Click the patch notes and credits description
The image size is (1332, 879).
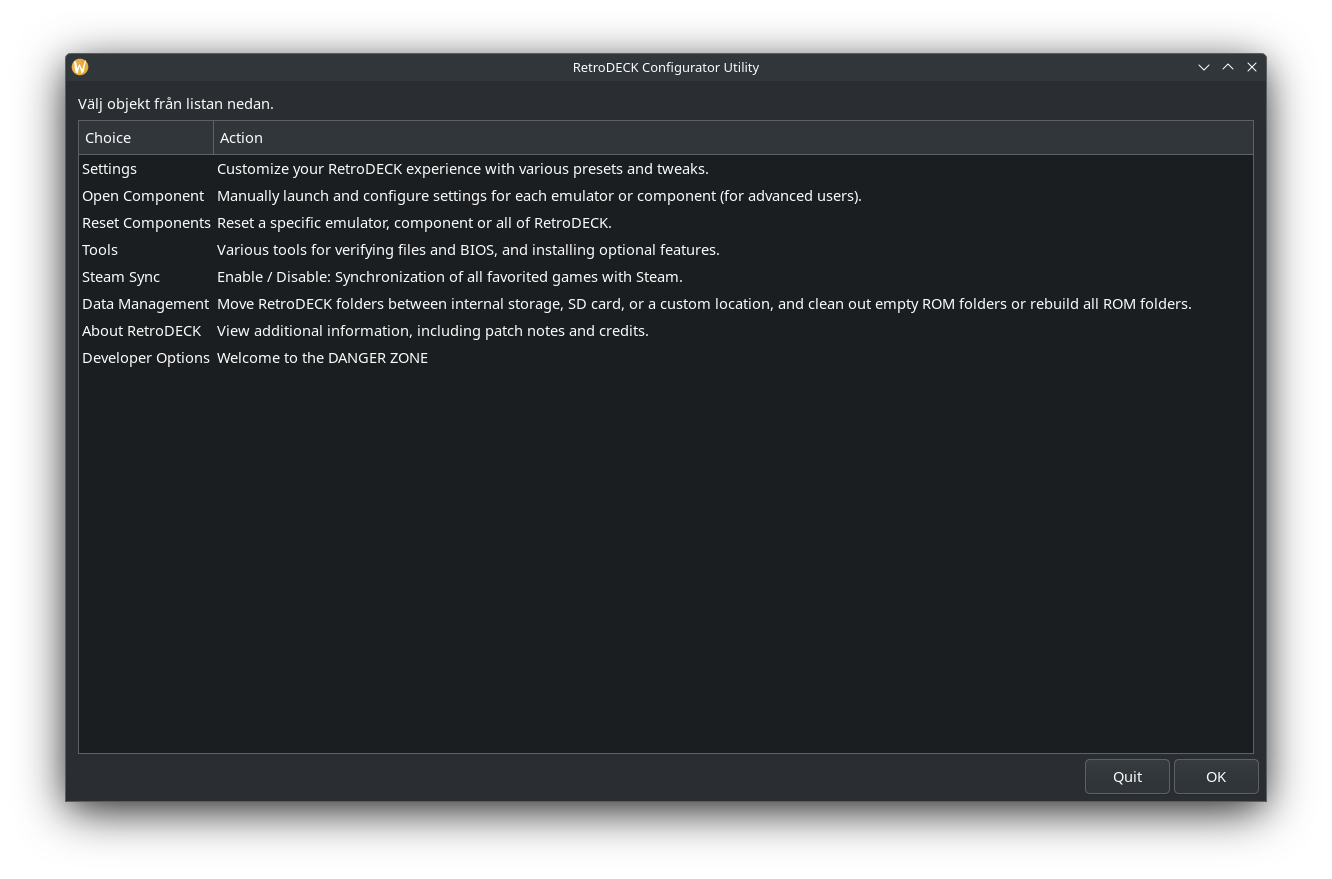(432, 331)
